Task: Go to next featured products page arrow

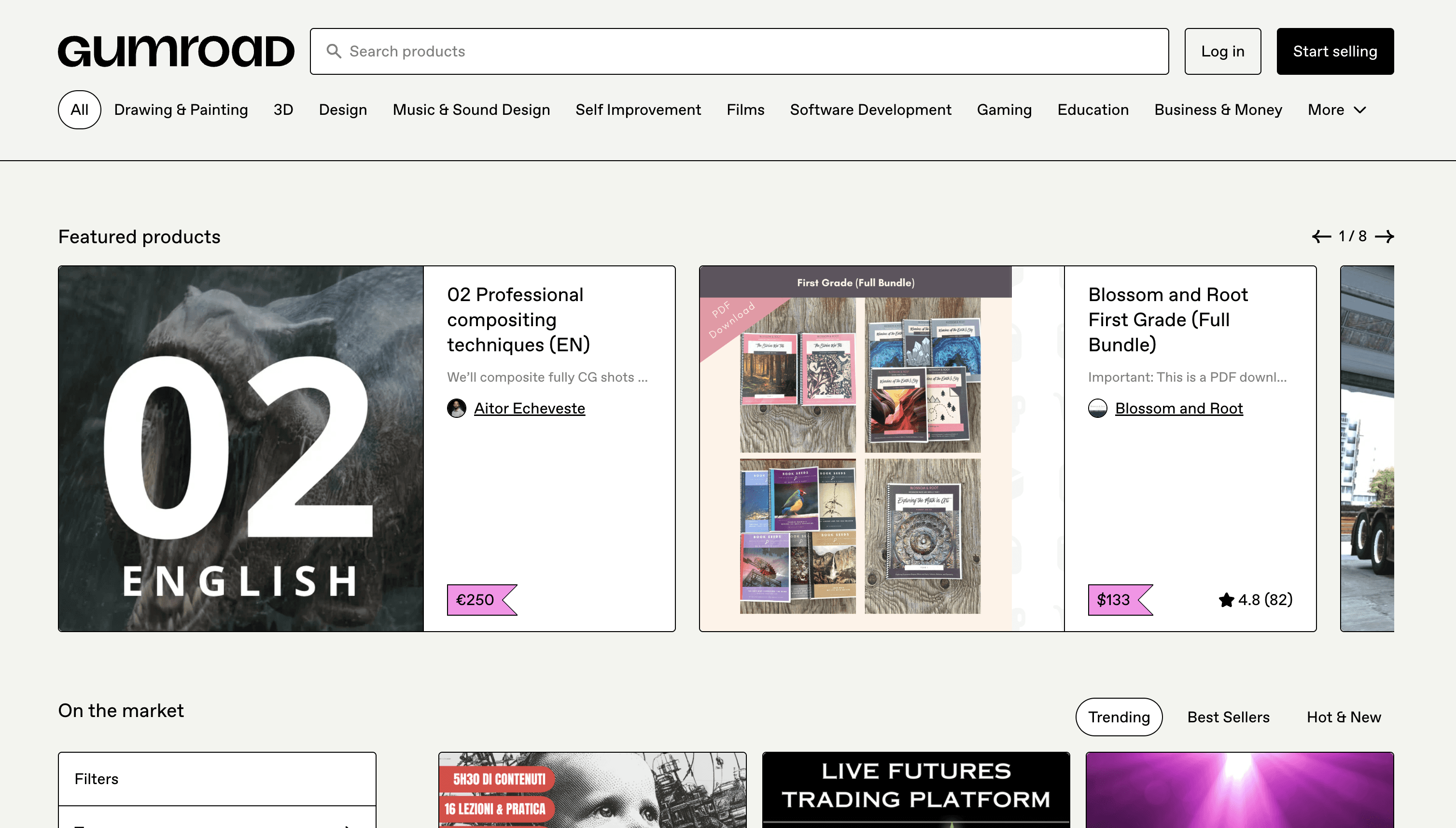Action: 1384,236
